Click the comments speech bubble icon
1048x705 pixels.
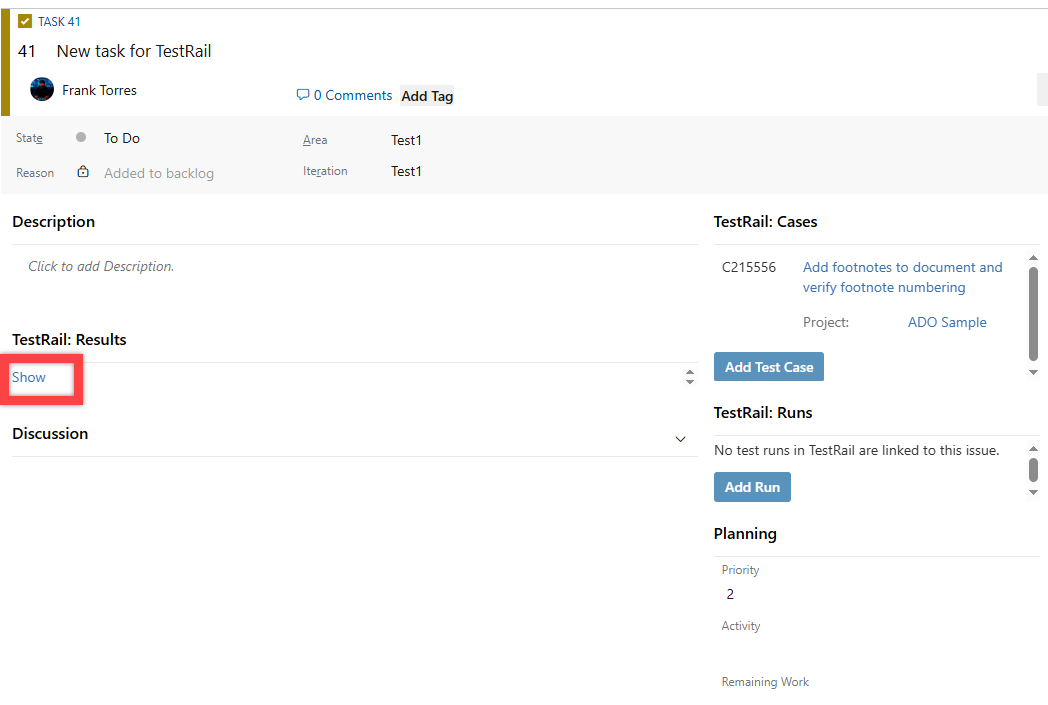pos(303,95)
